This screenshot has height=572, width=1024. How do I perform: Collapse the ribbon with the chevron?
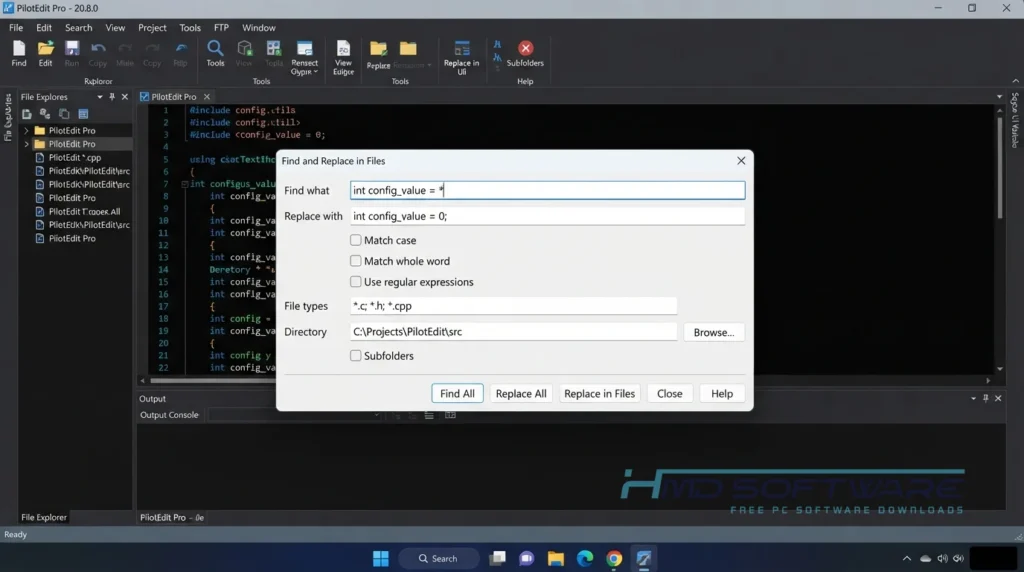pos(1015,81)
